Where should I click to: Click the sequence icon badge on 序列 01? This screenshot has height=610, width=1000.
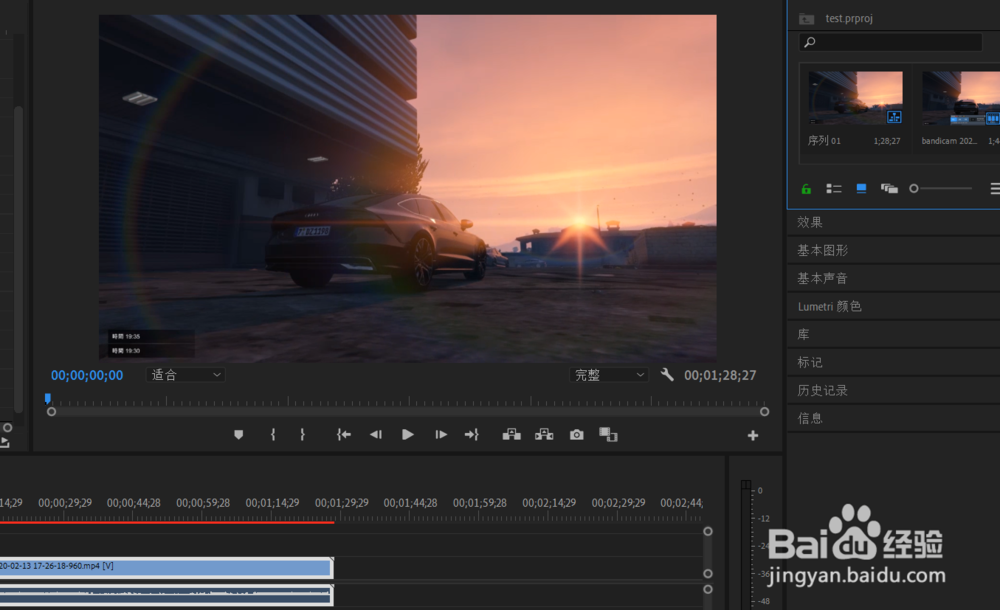coord(894,117)
